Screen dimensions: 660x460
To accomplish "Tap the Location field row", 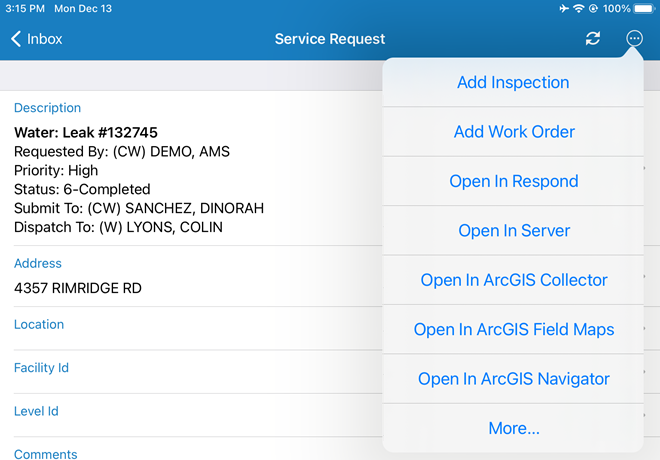I will click(x=190, y=325).
